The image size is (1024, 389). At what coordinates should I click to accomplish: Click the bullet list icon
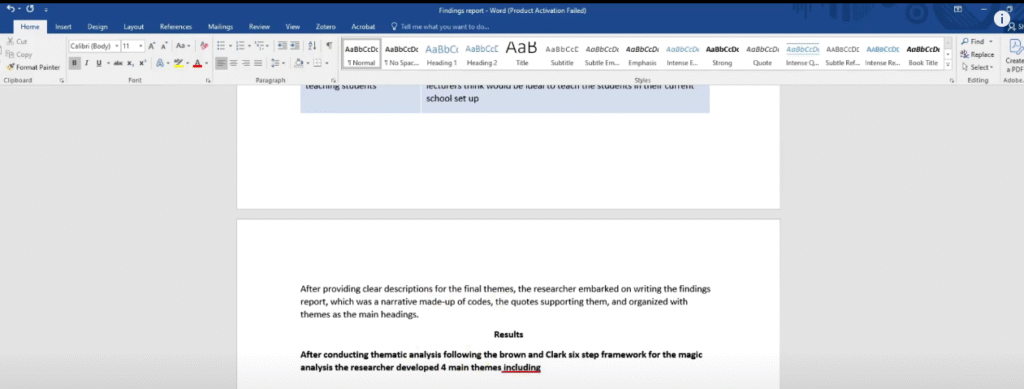pyautogui.click(x=221, y=46)
